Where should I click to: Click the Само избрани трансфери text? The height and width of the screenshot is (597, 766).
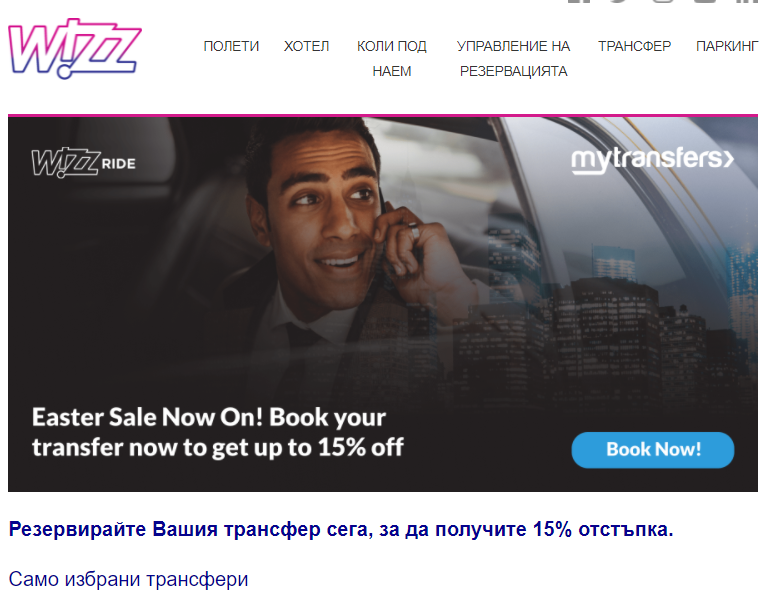tap(128, 579)
